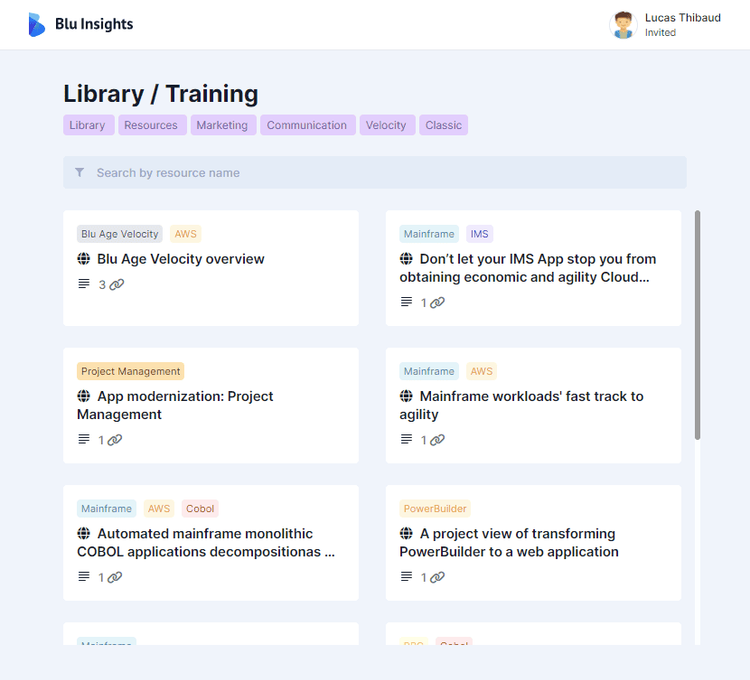Viewport: 750px width, 680px height.
Task: Click globe icon beside Automated mainframe monolithic COBOL
Action: point(84,534)
